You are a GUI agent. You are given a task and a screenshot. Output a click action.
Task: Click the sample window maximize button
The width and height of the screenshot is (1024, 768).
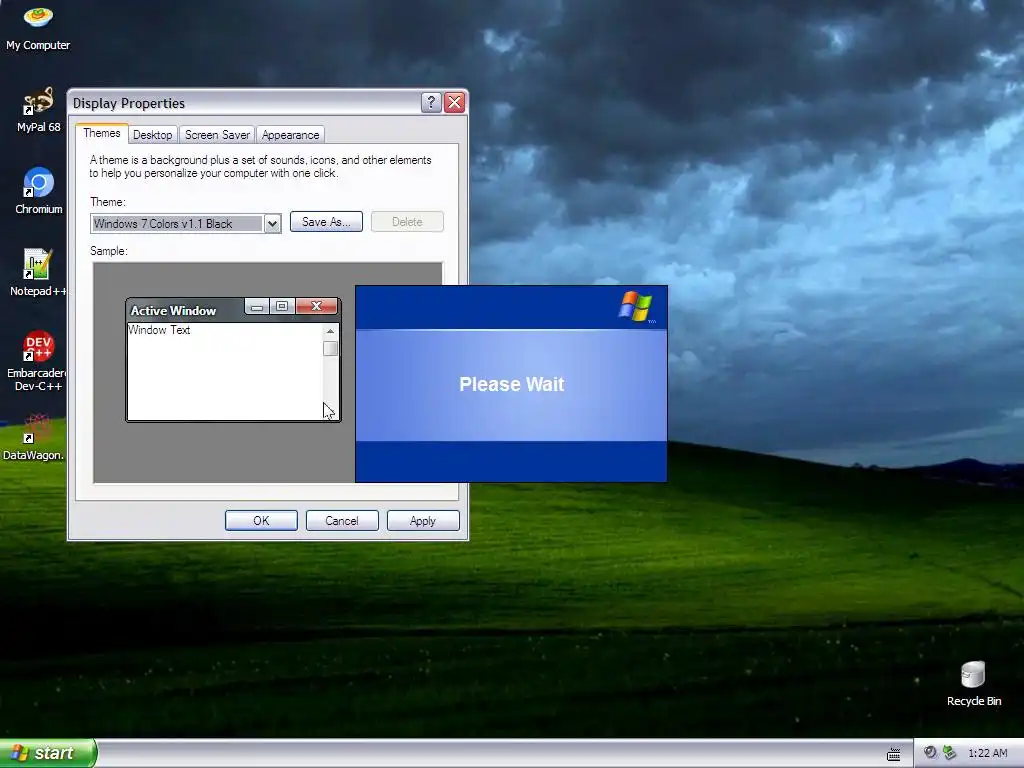click(x=282, y=306)
